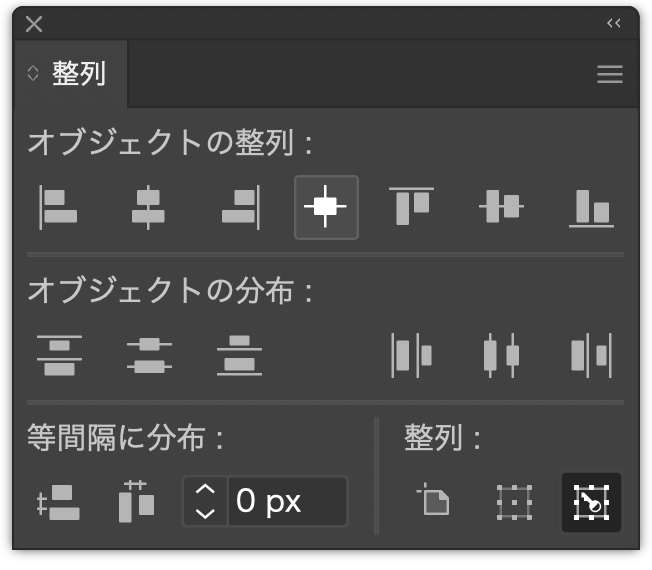Screen dimensions: 652x570
Task: Click horizontal distribute center icon
Action: [501, 355]
